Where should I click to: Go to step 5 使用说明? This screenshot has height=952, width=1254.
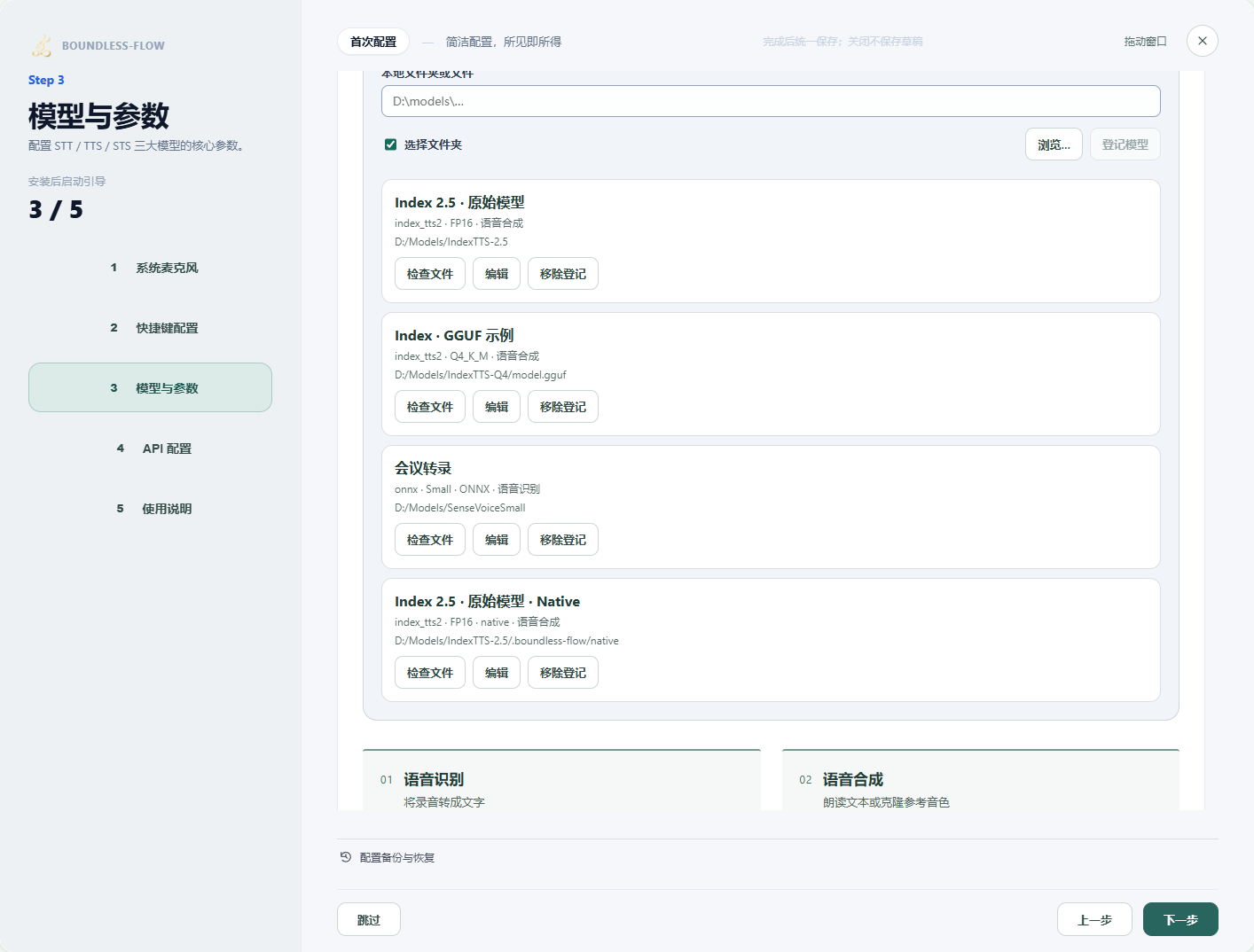[151, 509]
